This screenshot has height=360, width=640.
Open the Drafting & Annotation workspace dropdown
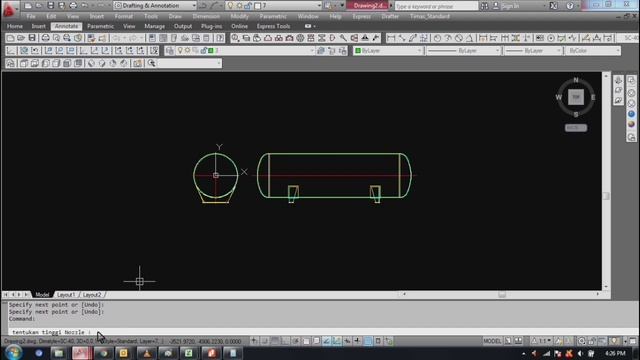155,6
